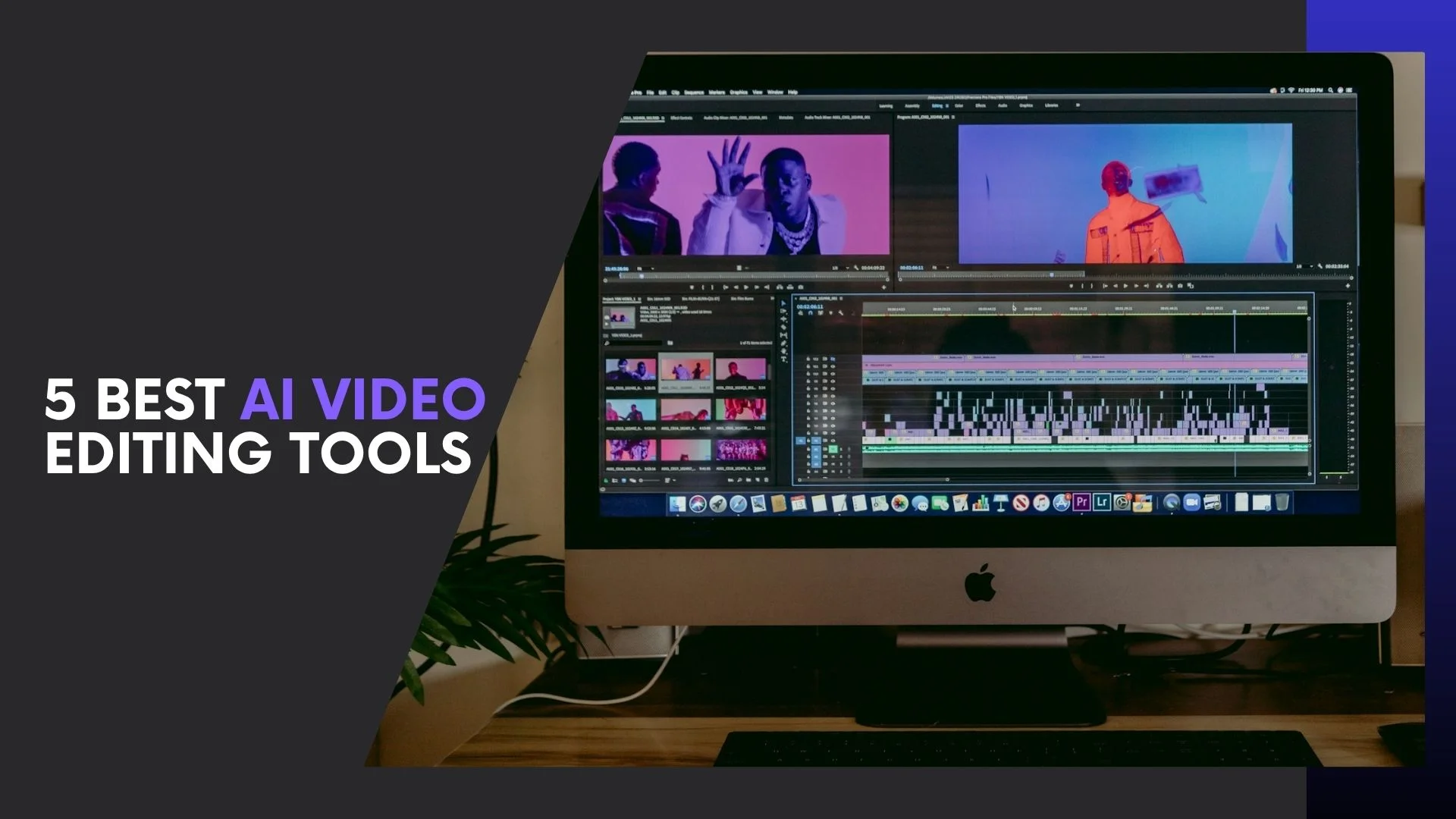This screenshot has height=819, width=1456.
Task: Click the Project panel search field
Action: (633, 344)
